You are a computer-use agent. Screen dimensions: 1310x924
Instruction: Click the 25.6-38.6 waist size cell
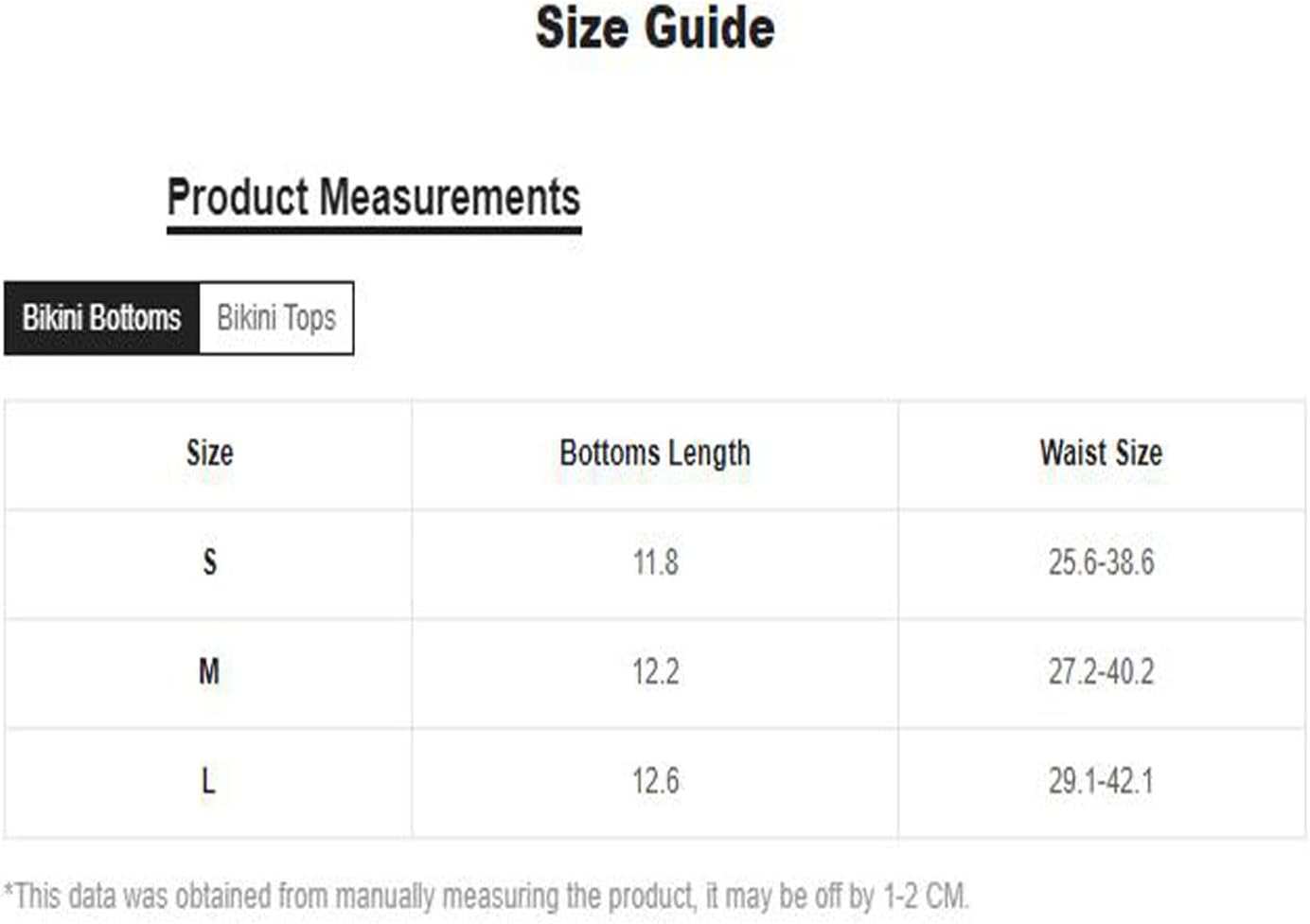click(x=1101, y=562)
